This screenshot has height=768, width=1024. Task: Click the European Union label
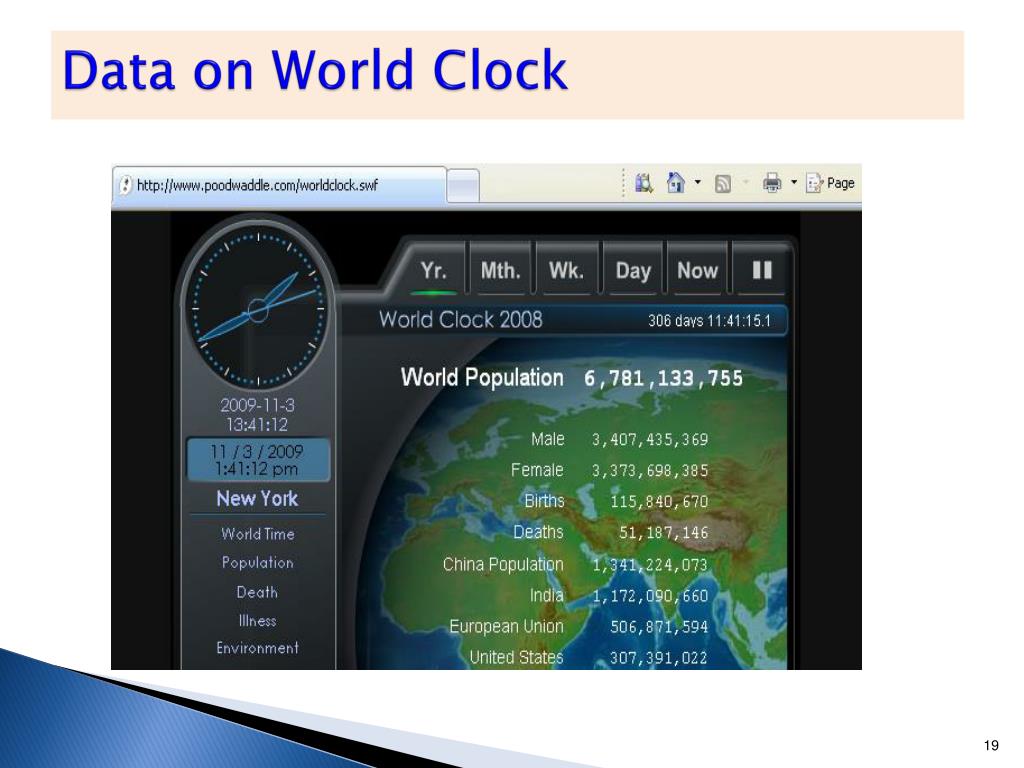(506, 627)
